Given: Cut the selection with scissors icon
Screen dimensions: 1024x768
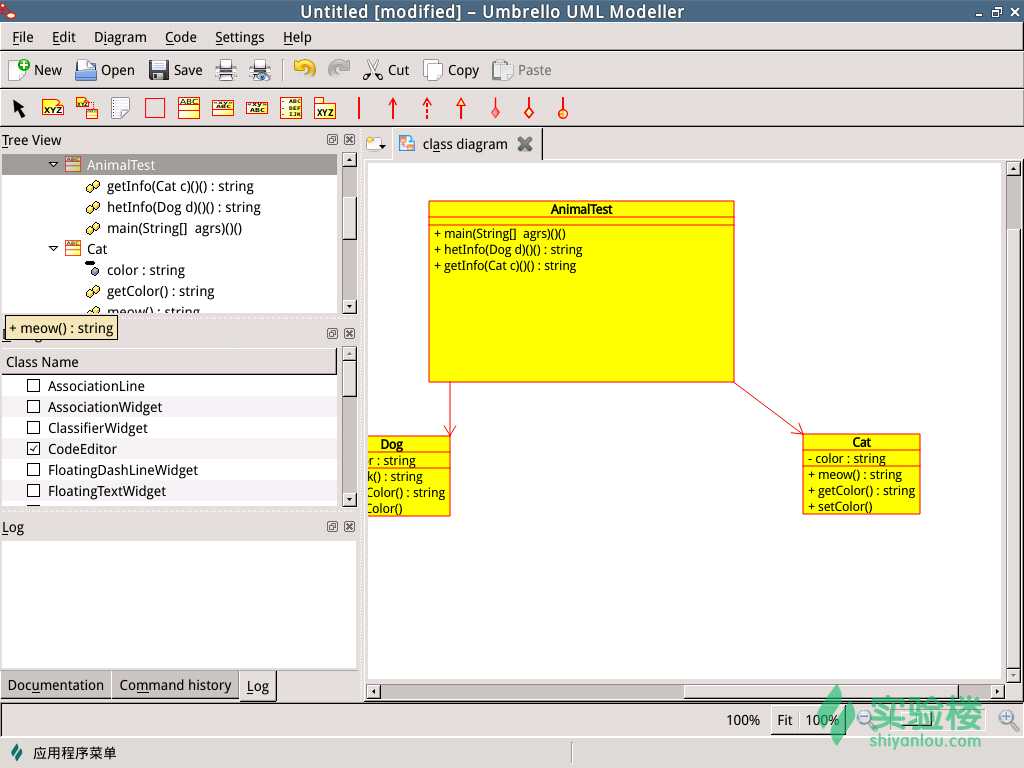Looking at the screenshot, I should pos(385,70).
